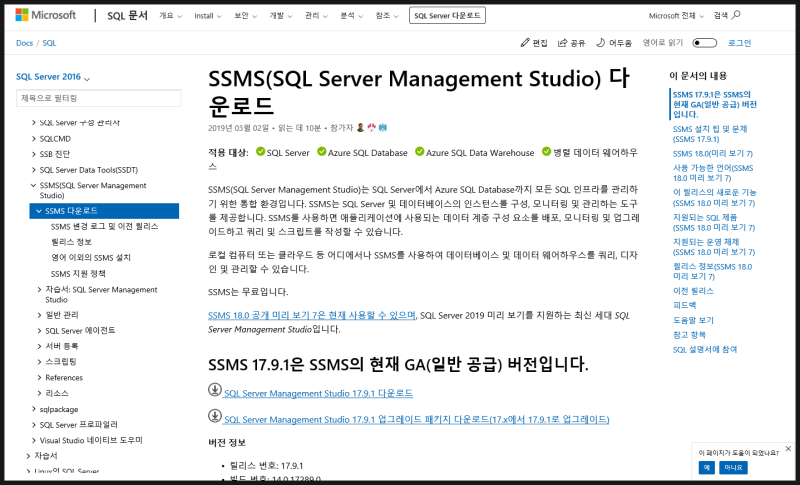This screenshot has height=485, width=800.
Task: Jump to SSMS 18.0(미리 보기 7) section
Action: point(712,154)
